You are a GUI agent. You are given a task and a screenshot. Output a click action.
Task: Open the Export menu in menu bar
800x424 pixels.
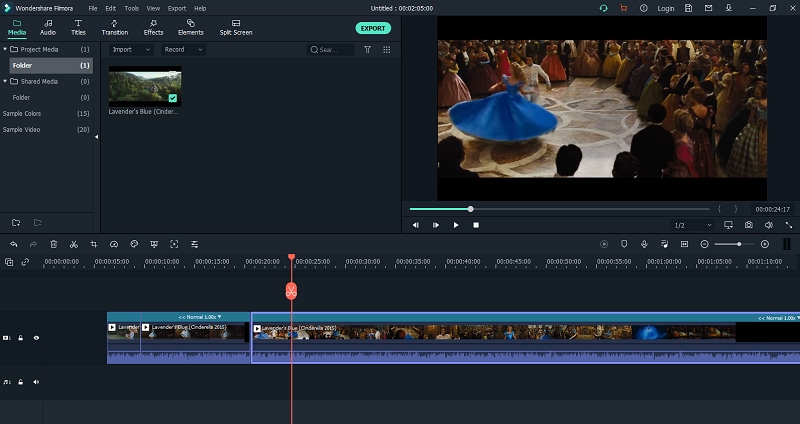177,8
